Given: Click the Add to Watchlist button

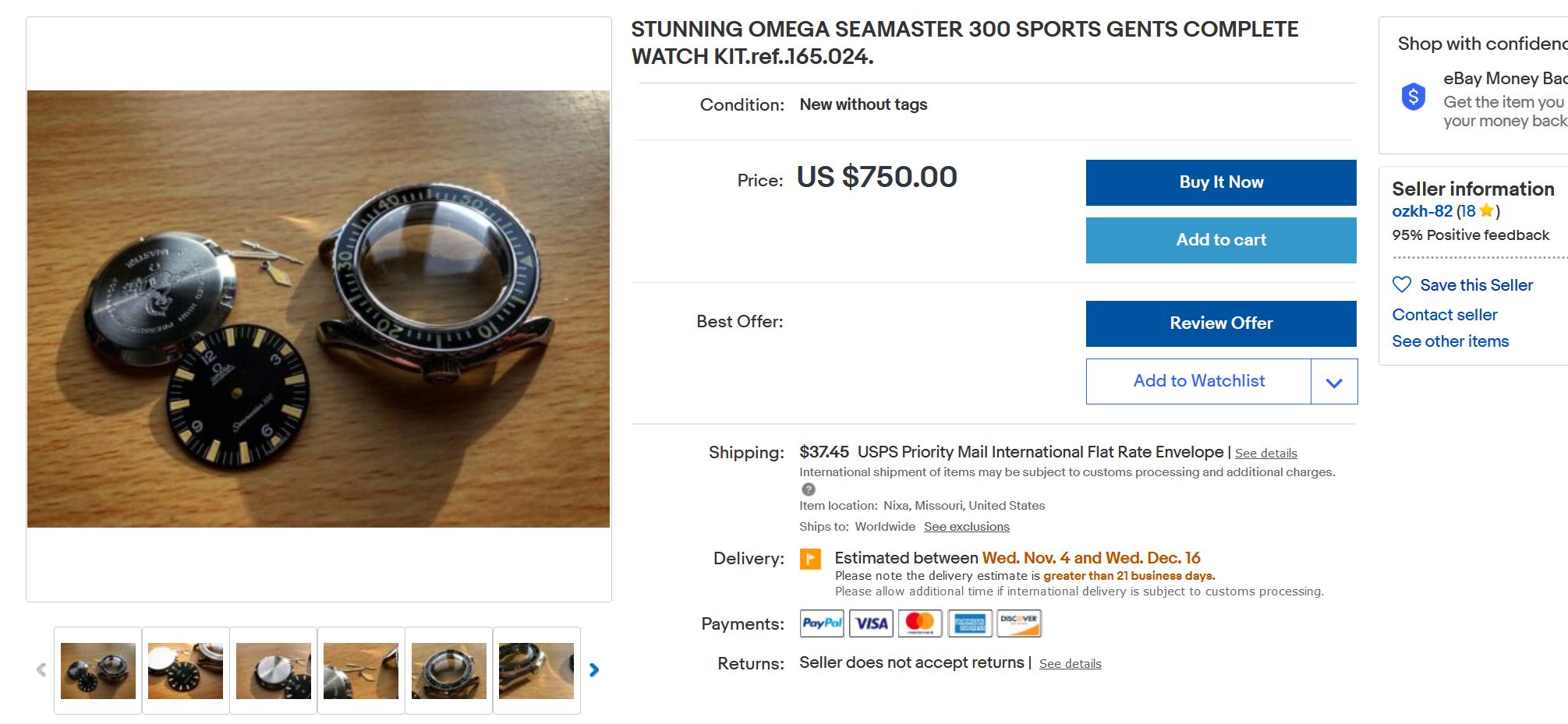Looking at the screenshot, I should pos(1198,381).
